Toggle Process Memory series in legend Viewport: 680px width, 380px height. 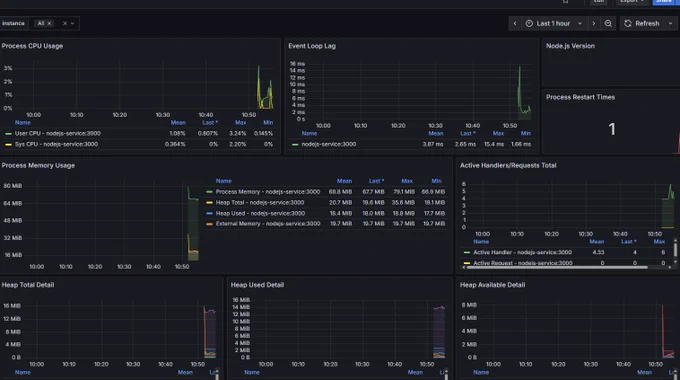pyautogui.click(x=268, y=192)
